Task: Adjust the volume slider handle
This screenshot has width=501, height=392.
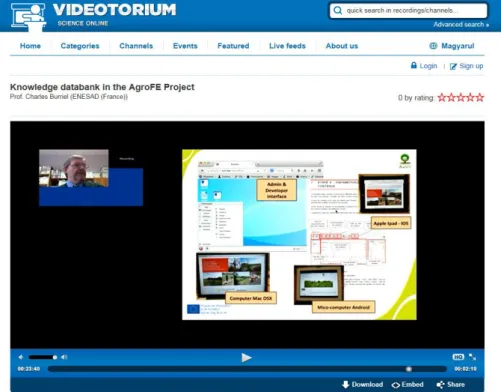Action: pyautogui.click(x=55, y=357)
